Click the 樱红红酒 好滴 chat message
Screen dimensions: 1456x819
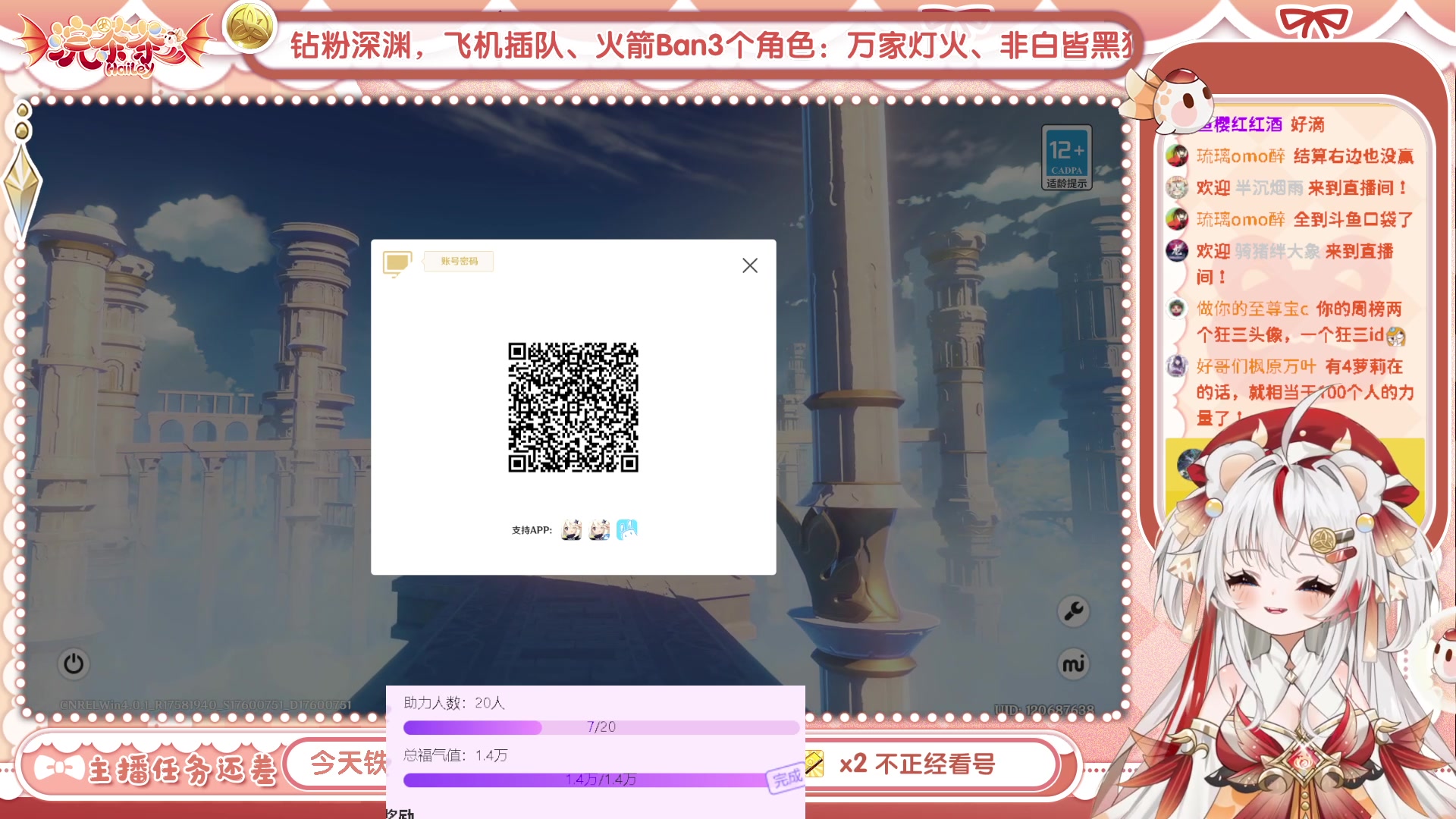(1263, 124)
